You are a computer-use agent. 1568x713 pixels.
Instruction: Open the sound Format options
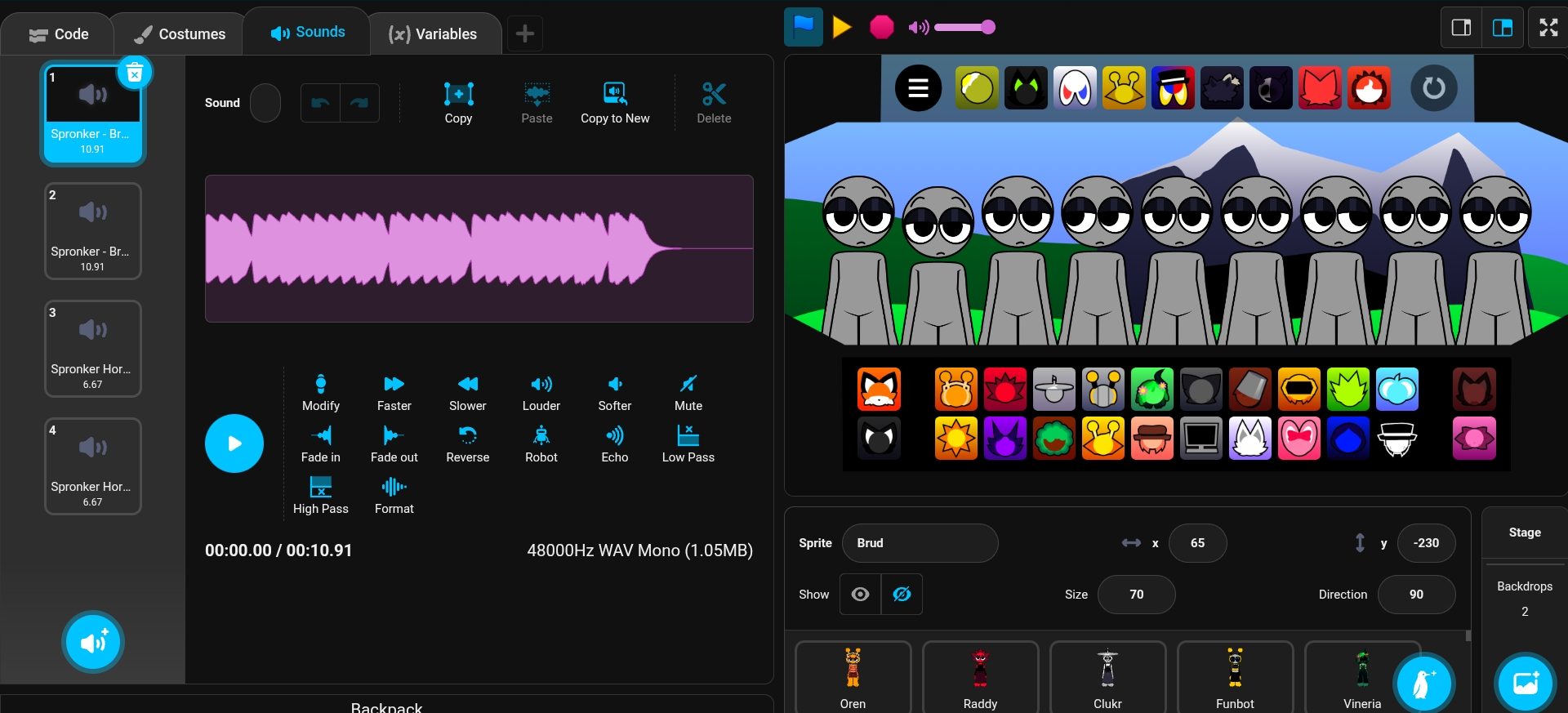[x=394, y=496]
